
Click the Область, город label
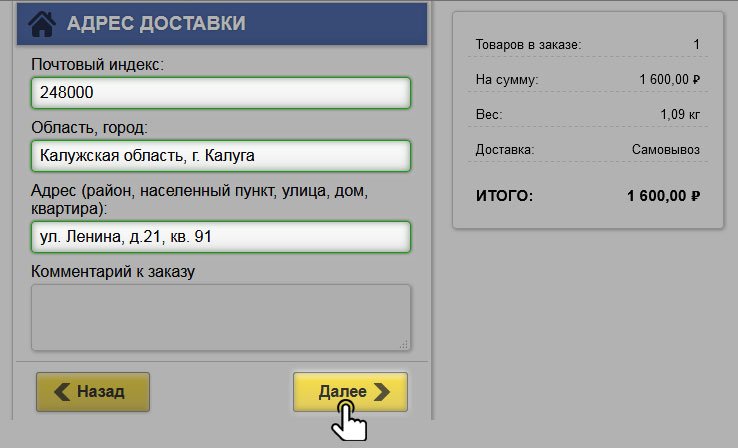pos(89,128)
